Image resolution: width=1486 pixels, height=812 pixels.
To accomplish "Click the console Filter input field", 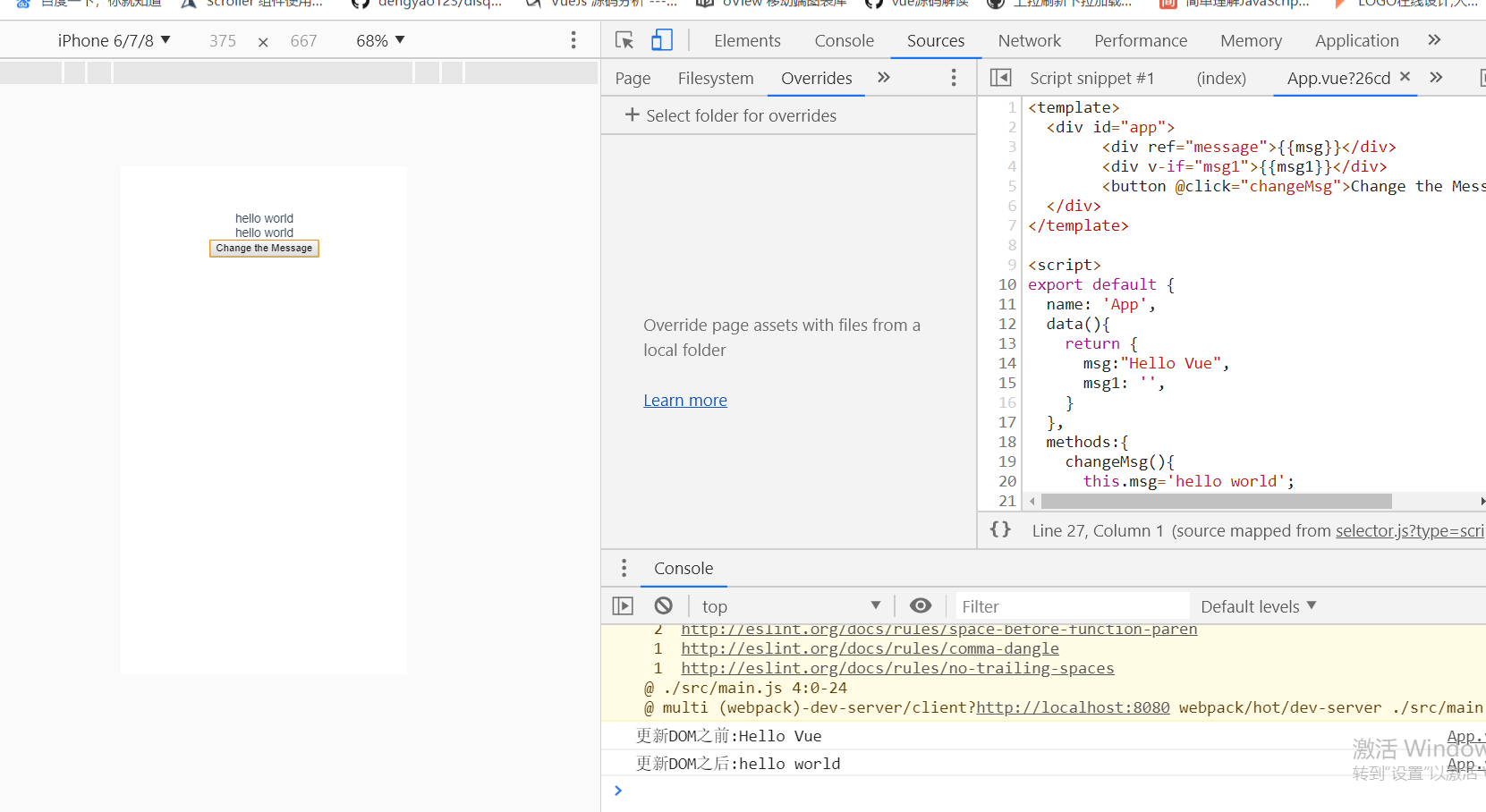I will pos(1073,606).
